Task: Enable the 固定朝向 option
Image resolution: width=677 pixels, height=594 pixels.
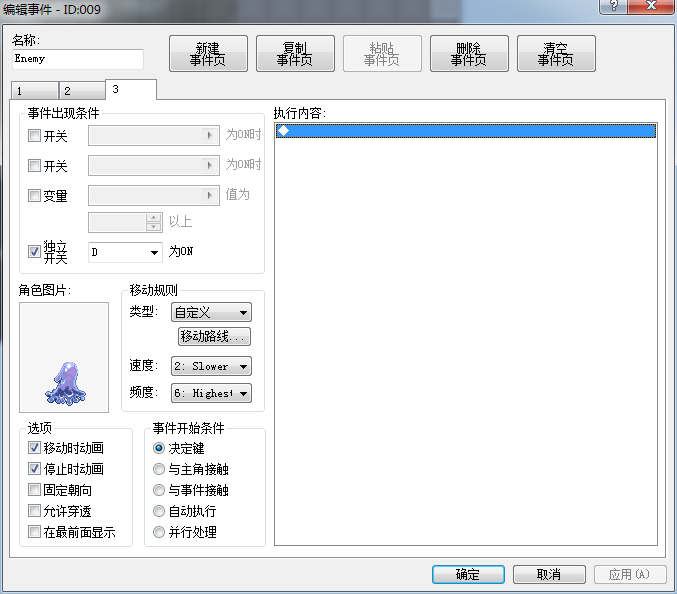Action: click(x=34, y=490)
